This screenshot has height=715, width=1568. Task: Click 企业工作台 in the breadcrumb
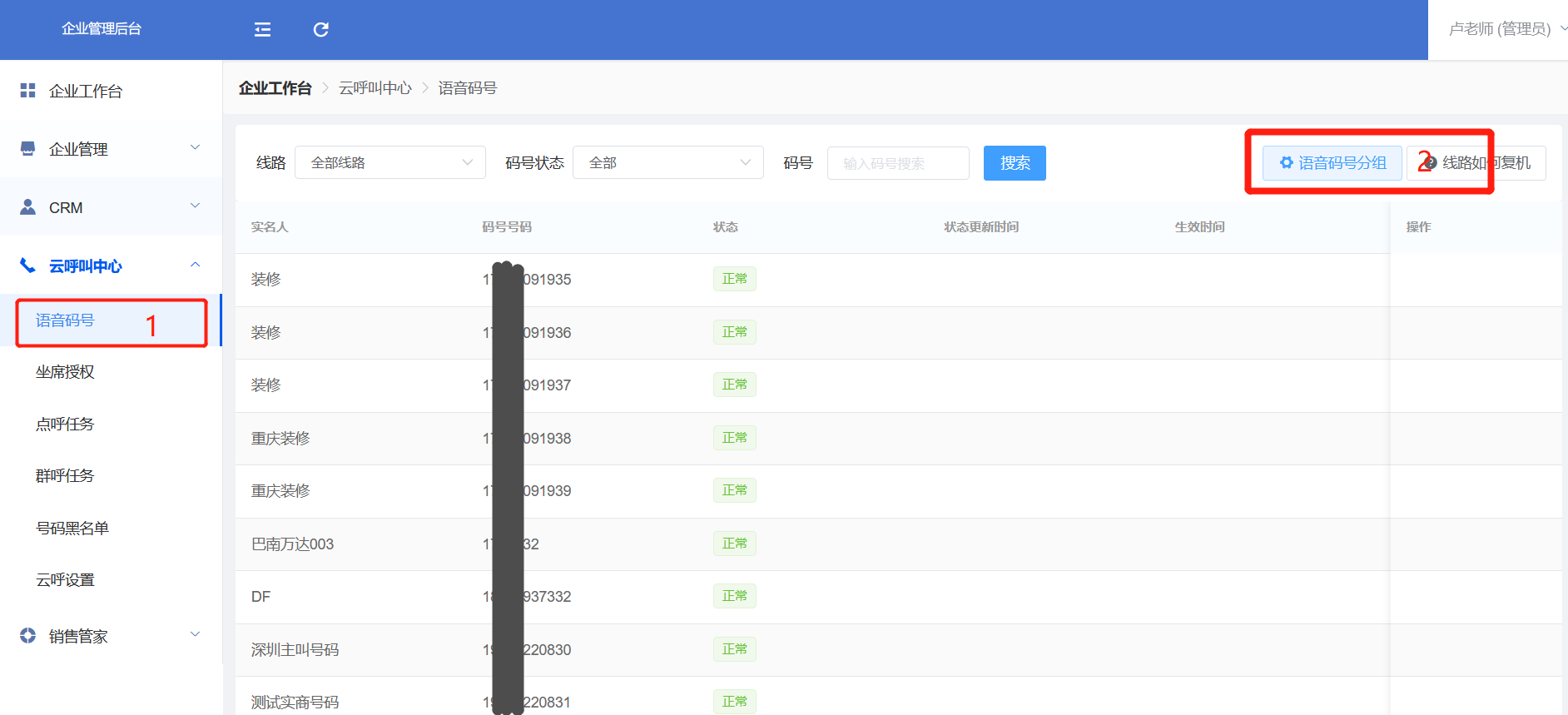coord(275,88)
